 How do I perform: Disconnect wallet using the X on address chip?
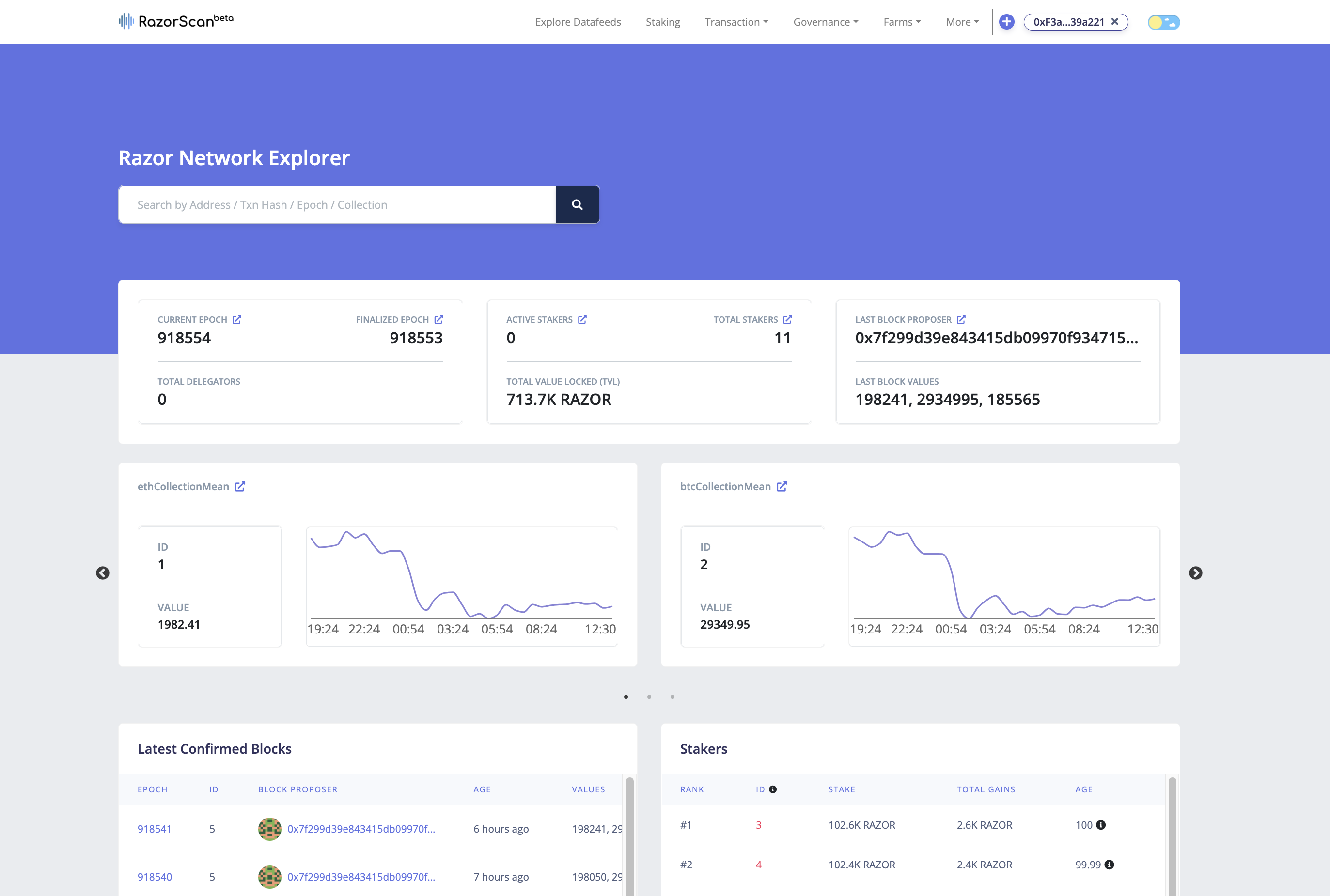point(1114,22)
